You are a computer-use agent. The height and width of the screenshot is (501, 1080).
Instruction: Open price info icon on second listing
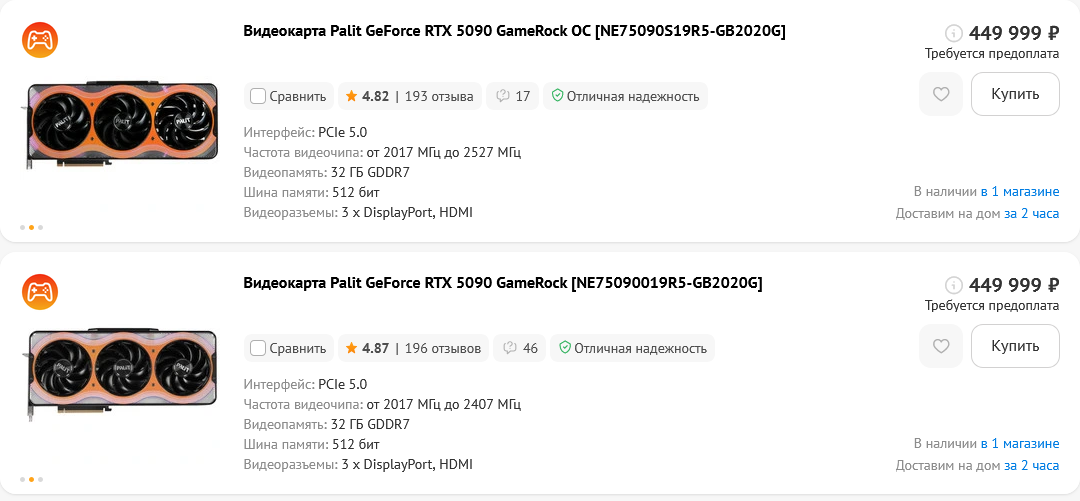tap(953, 285)
